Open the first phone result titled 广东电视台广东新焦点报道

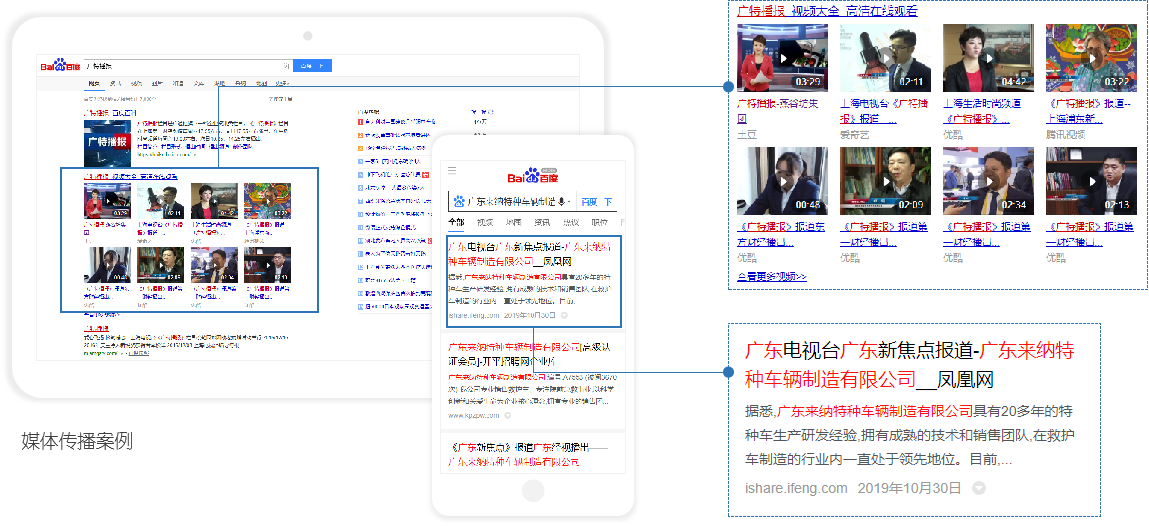pyautogui.click(x=529, y=254)
